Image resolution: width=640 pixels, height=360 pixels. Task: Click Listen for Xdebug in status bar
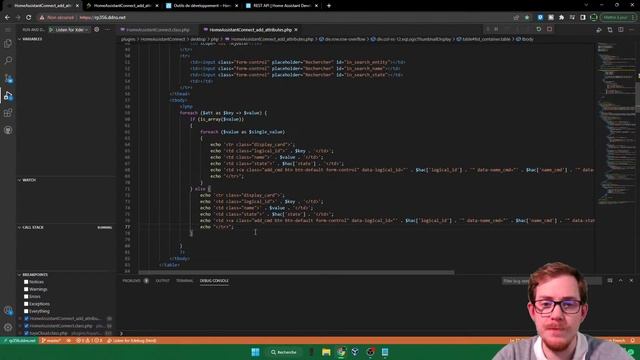click(x=131, y=340)
